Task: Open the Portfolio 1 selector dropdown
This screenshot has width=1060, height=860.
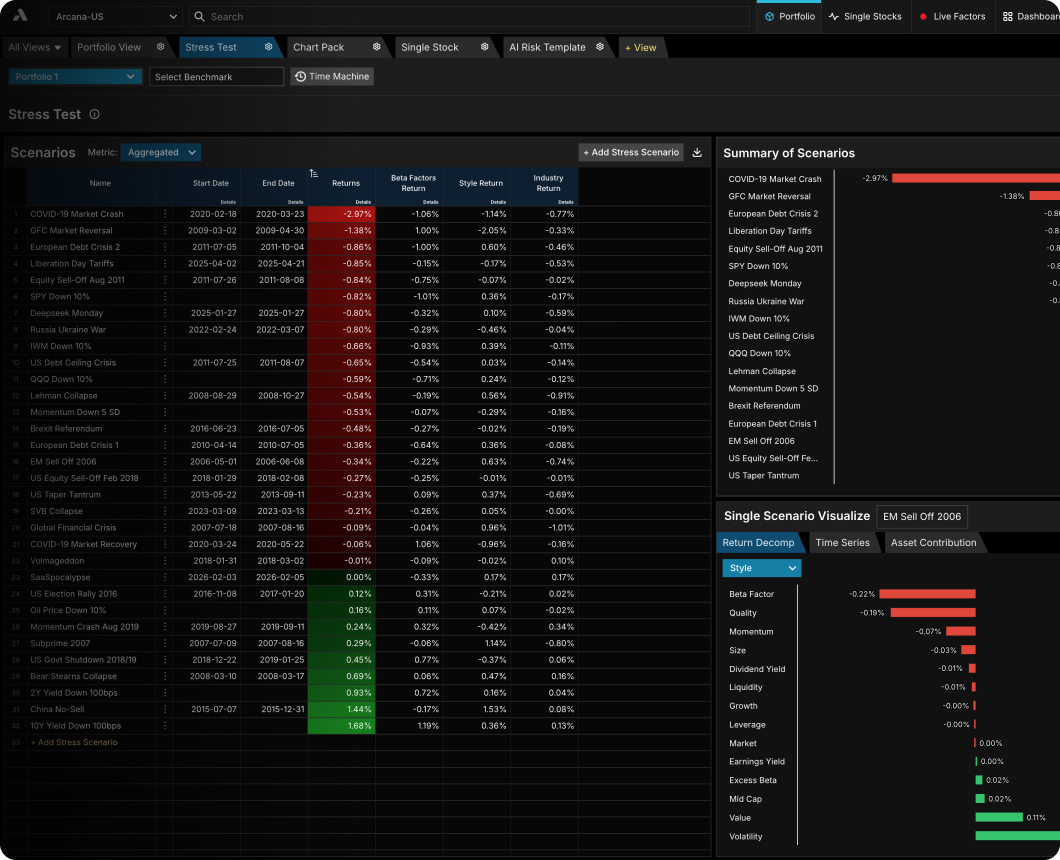Action: pyautogui.click(x=75, y=76)
